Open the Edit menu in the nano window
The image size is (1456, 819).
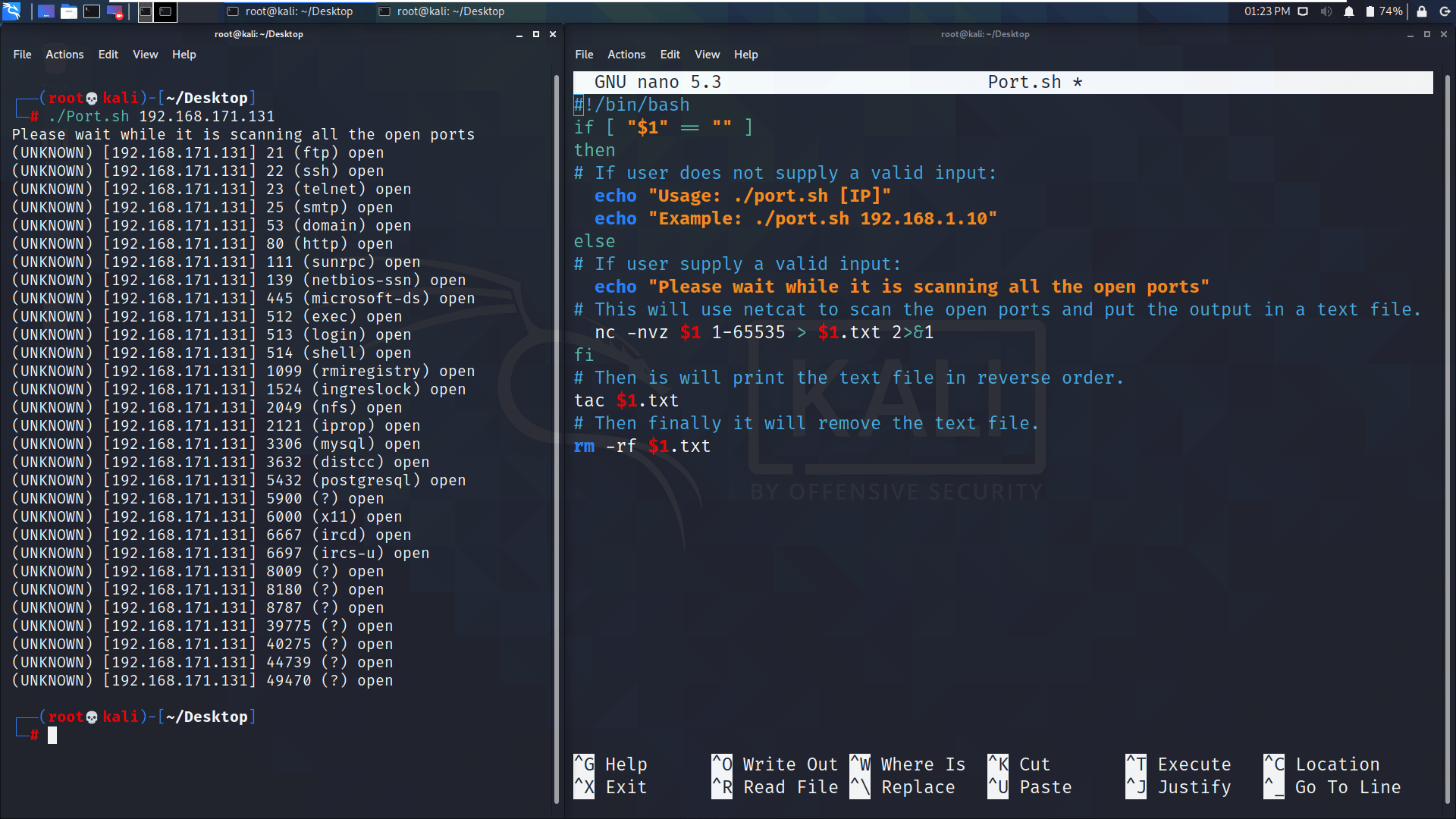pos(670,54)
